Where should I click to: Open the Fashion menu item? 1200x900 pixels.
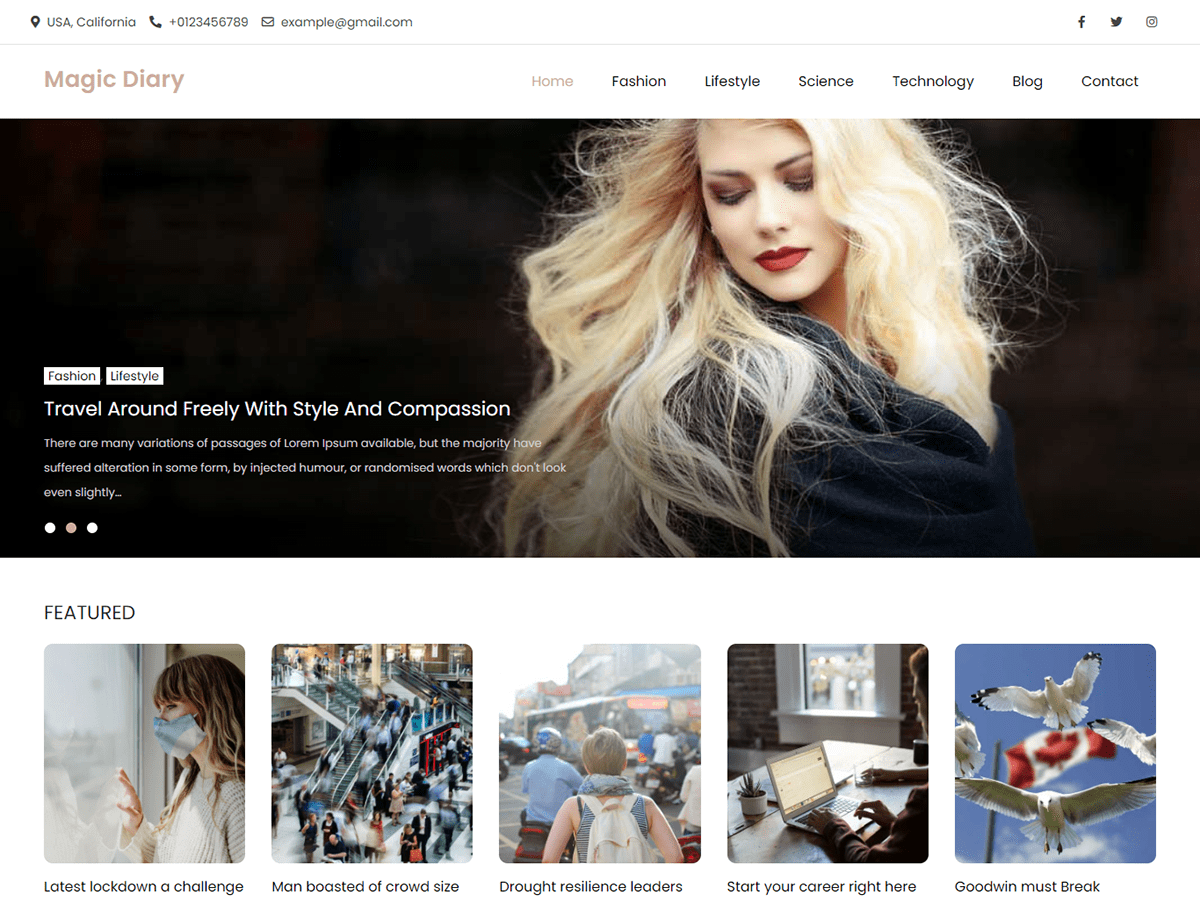[x=638, y=81]
